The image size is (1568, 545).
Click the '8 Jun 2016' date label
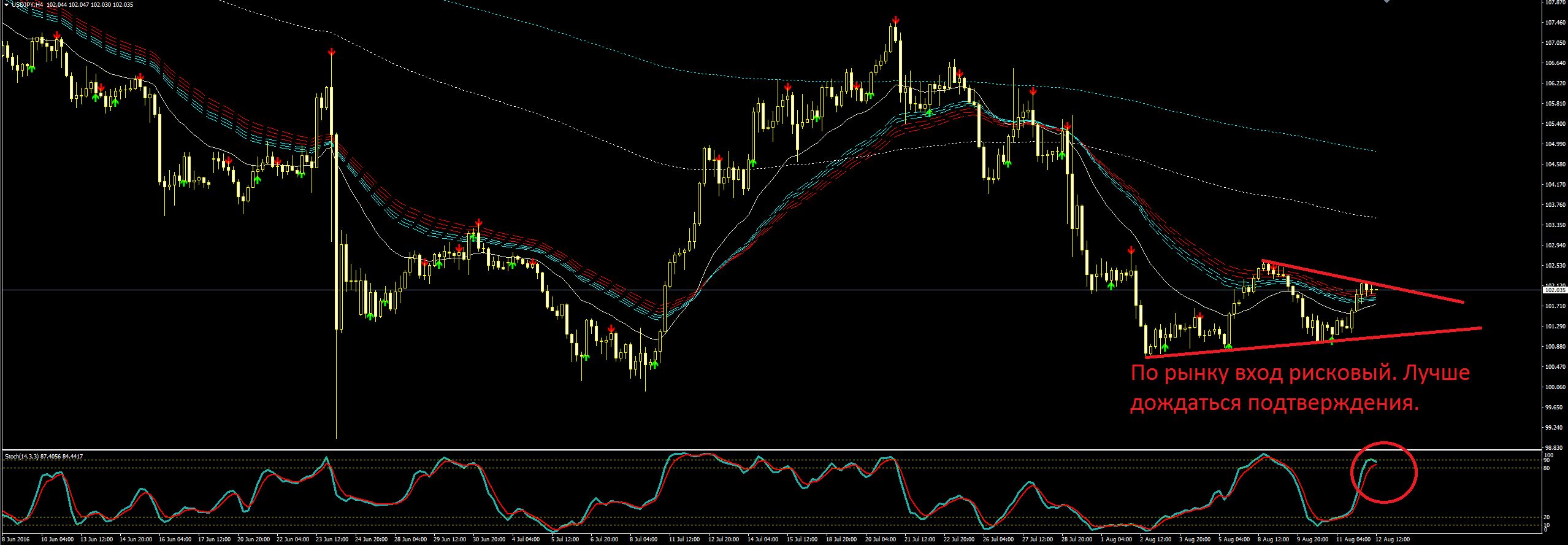click(16, 539)
